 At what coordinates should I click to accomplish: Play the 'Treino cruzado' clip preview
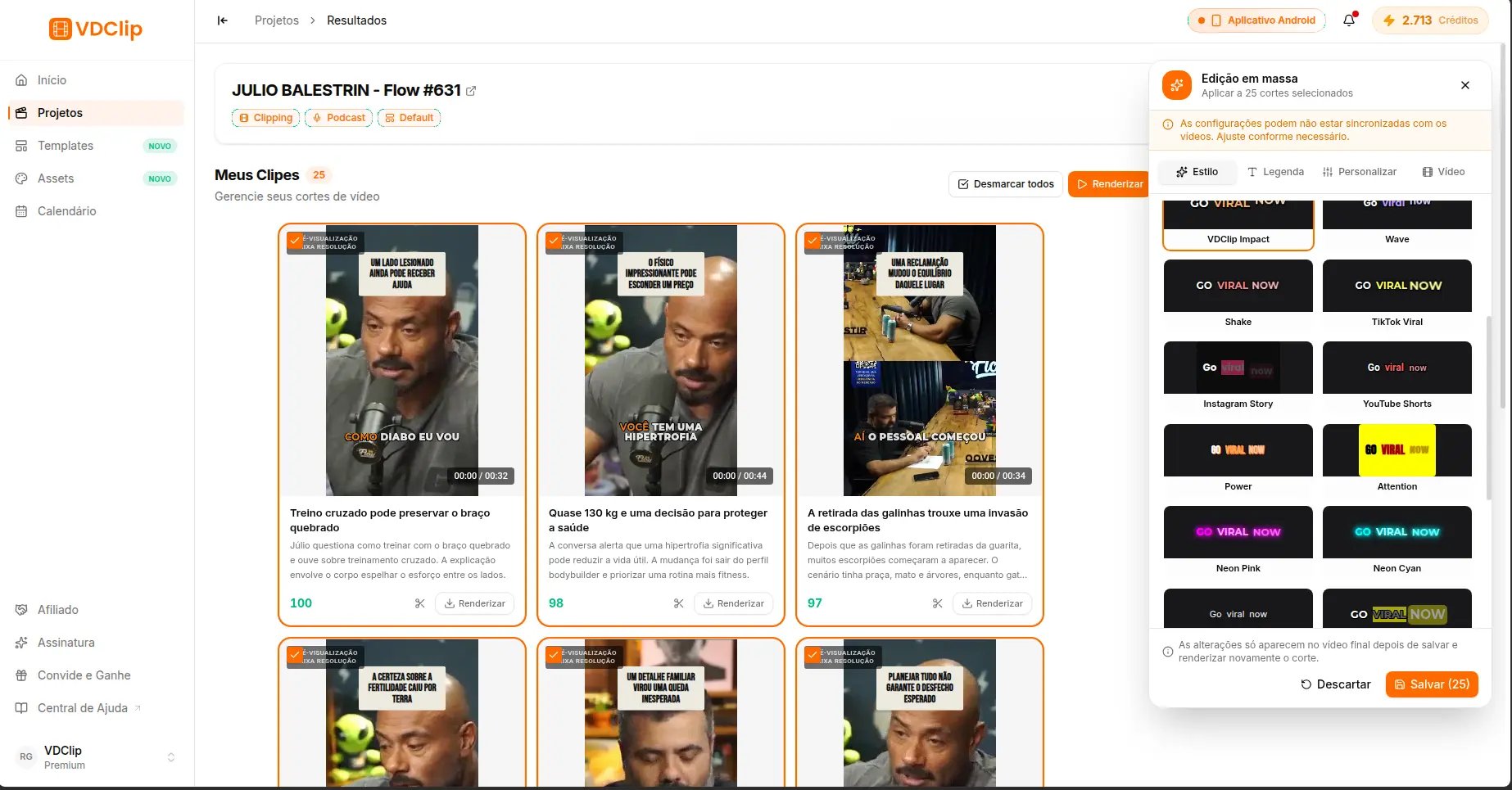[x=402, y=360]
